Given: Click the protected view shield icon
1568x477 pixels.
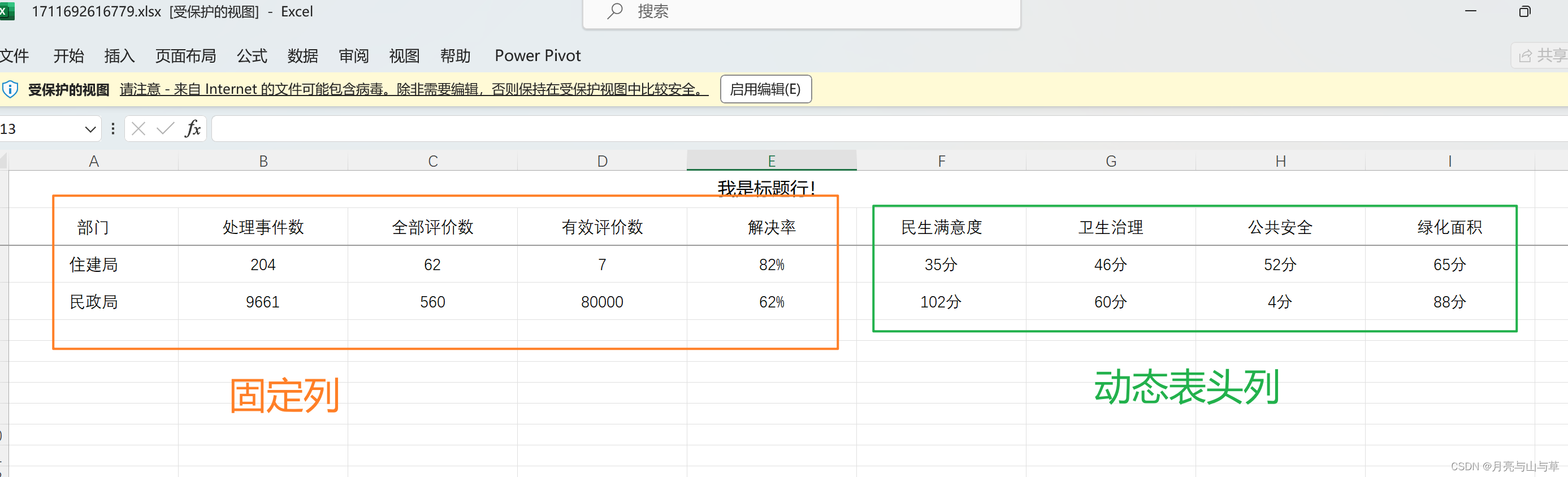Looking at the screenshot, I should click(x=10, y=89).
